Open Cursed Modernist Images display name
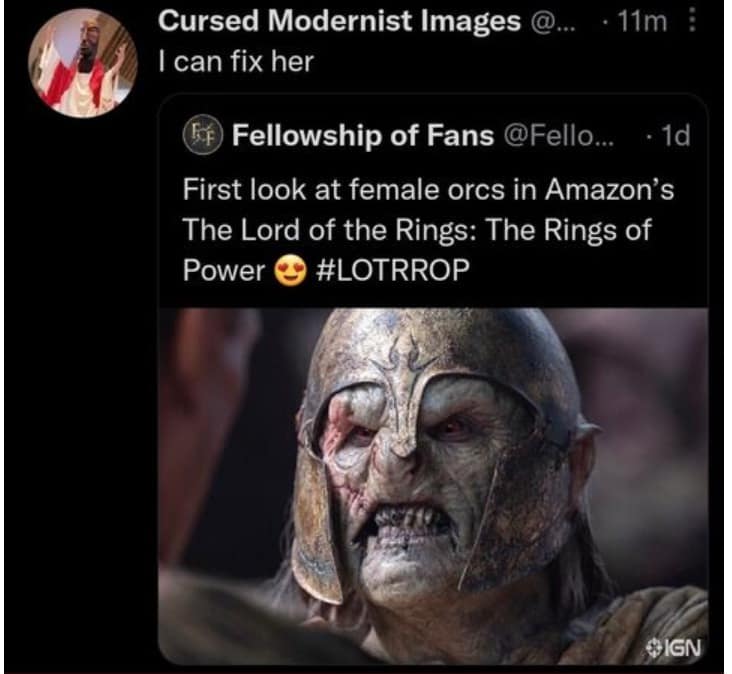732x674 pixels. click(x=340, y=21)
